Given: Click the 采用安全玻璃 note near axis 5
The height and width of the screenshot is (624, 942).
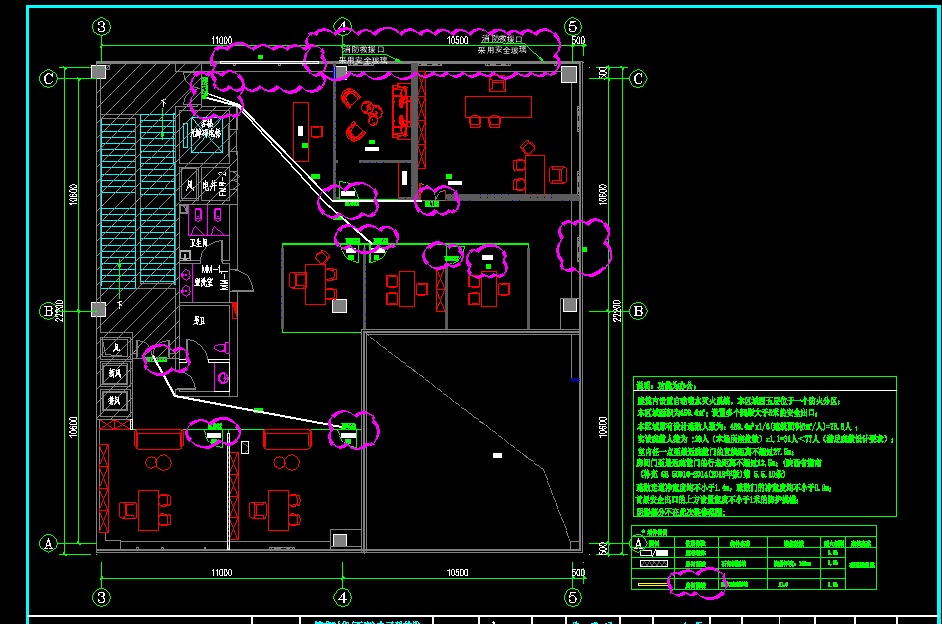Looking at the screenshot, I should tap(502, 50).
